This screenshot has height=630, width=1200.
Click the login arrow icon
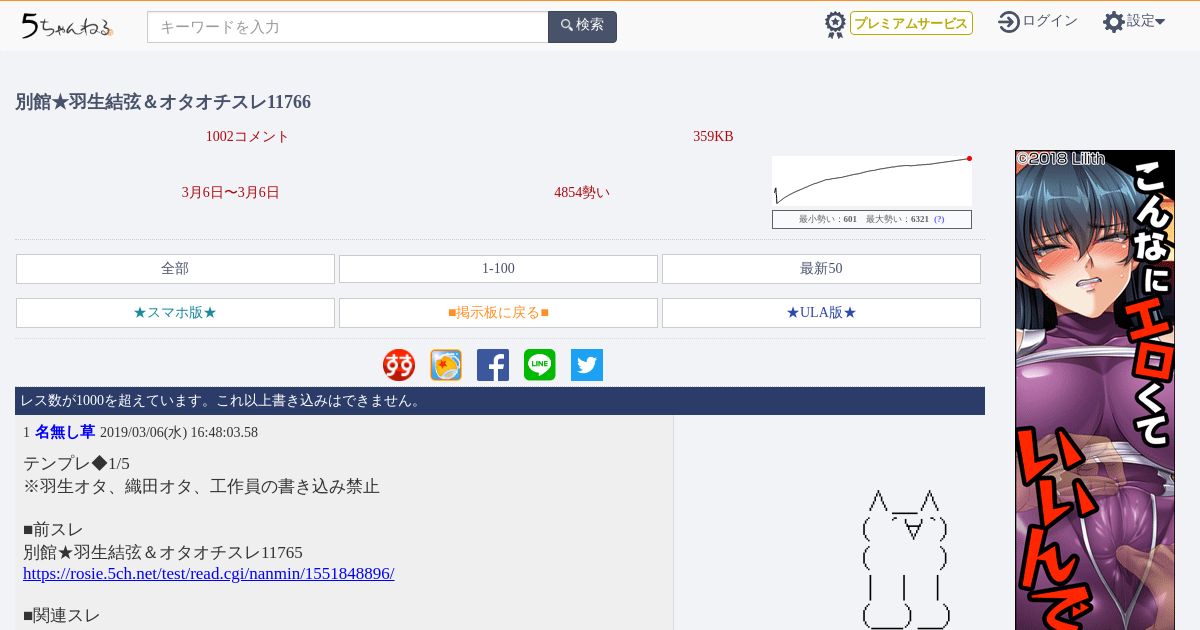click(x=1009, y=21)
